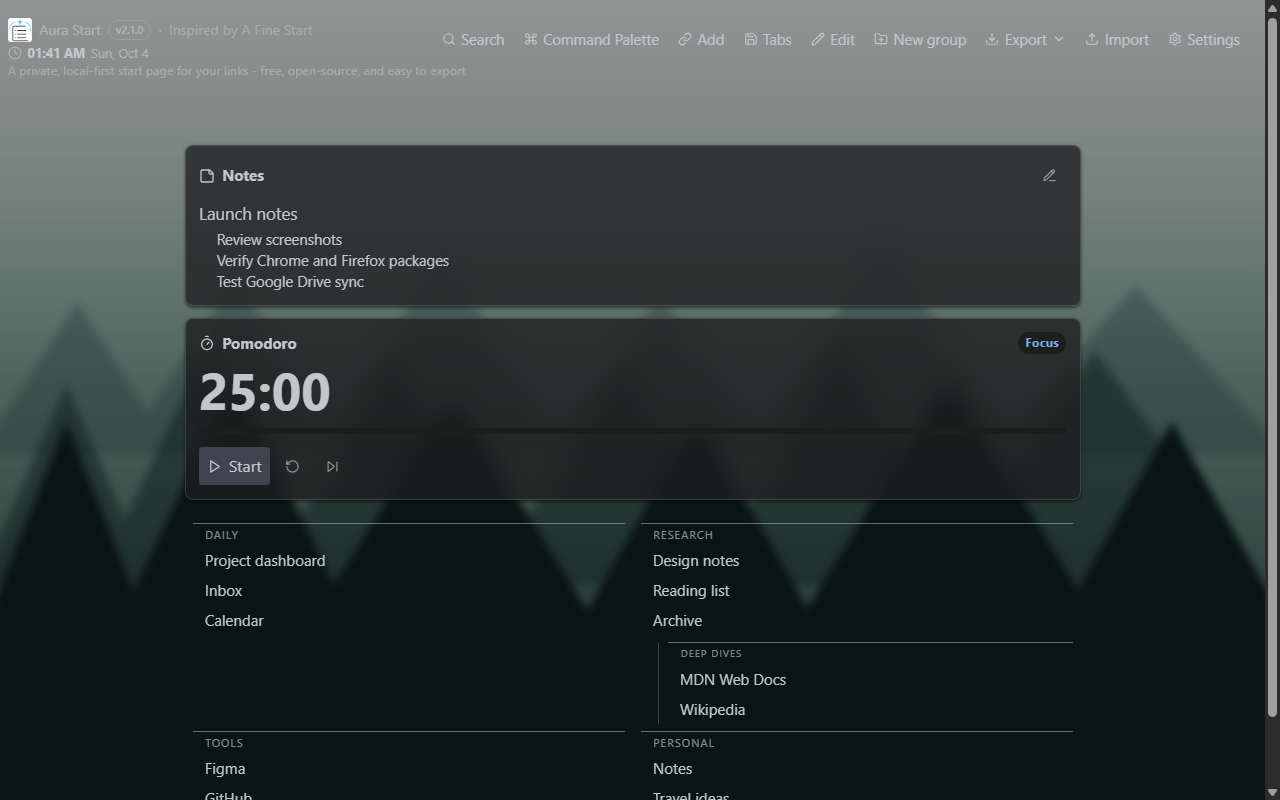Screen dimensions: 1280x800
Task: Open the Archive link
Action: 677,621
